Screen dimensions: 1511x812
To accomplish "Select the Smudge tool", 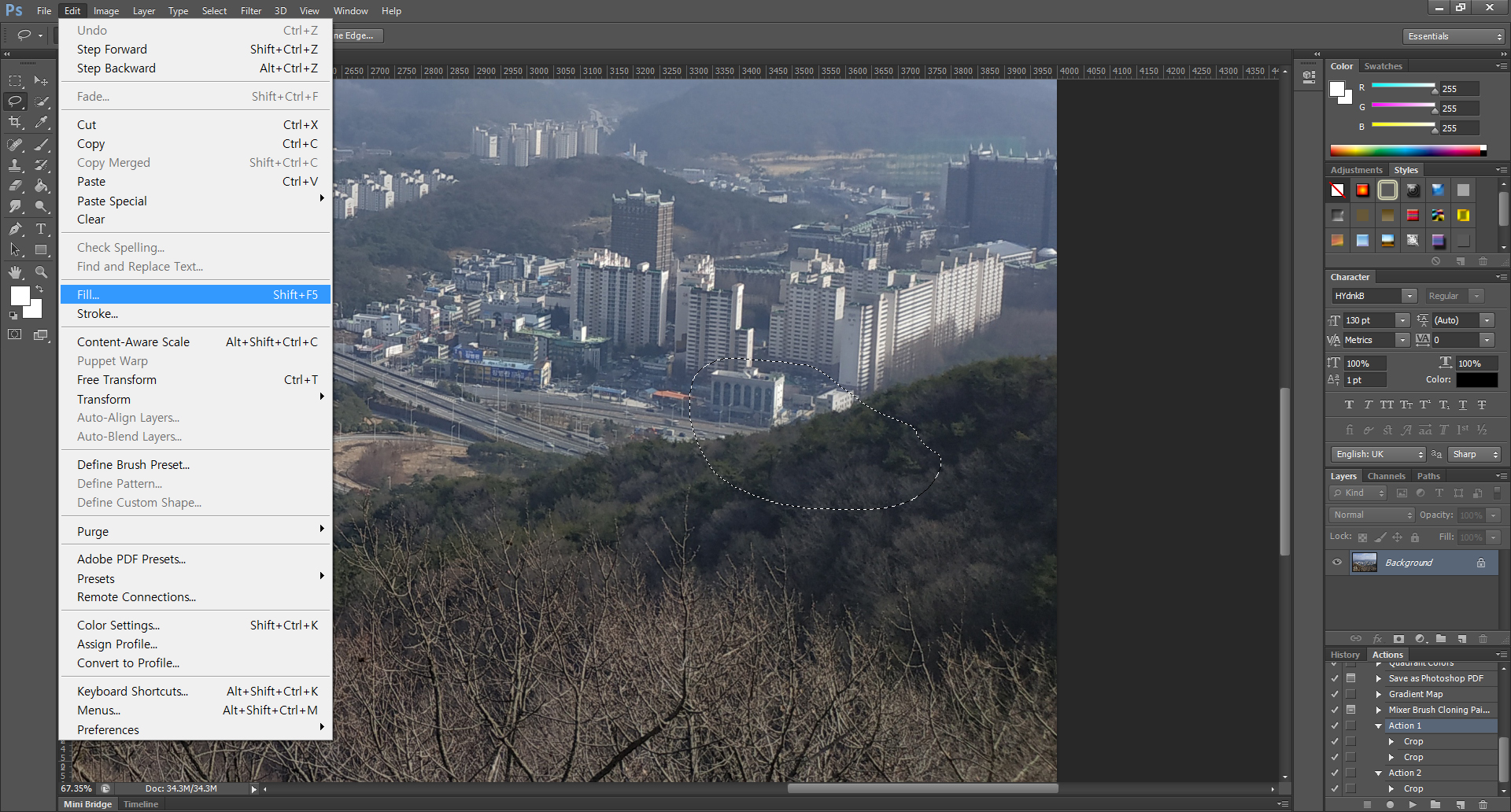I will tap(15, 206).
